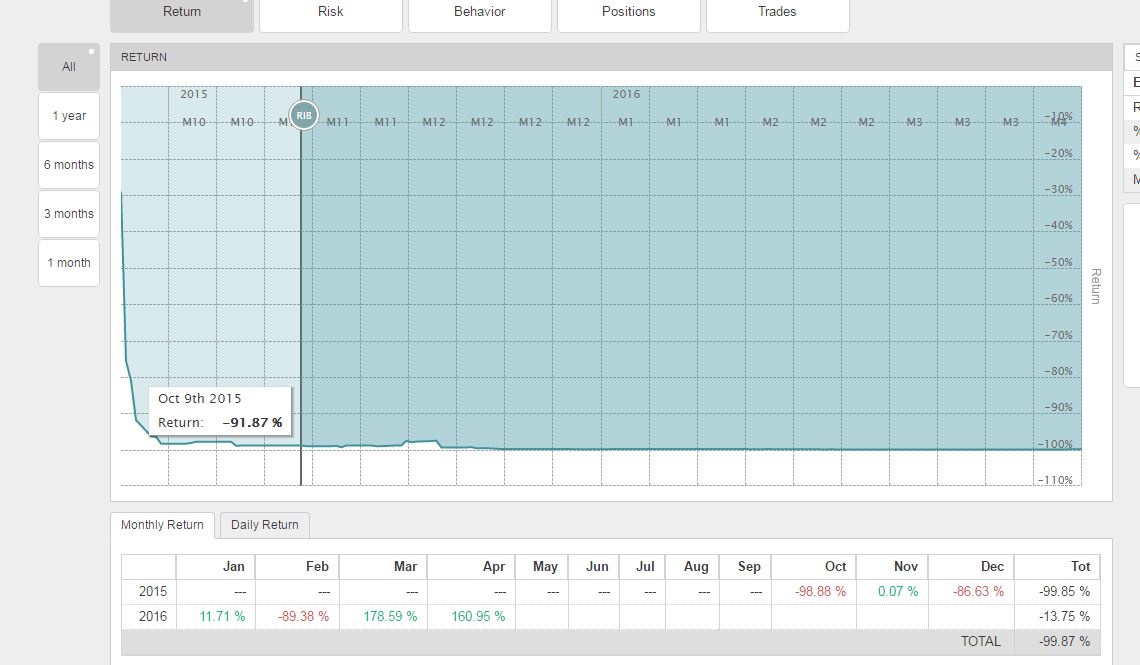Show the last 3 months
This screenshot has height=665, width=1140.
69,214
